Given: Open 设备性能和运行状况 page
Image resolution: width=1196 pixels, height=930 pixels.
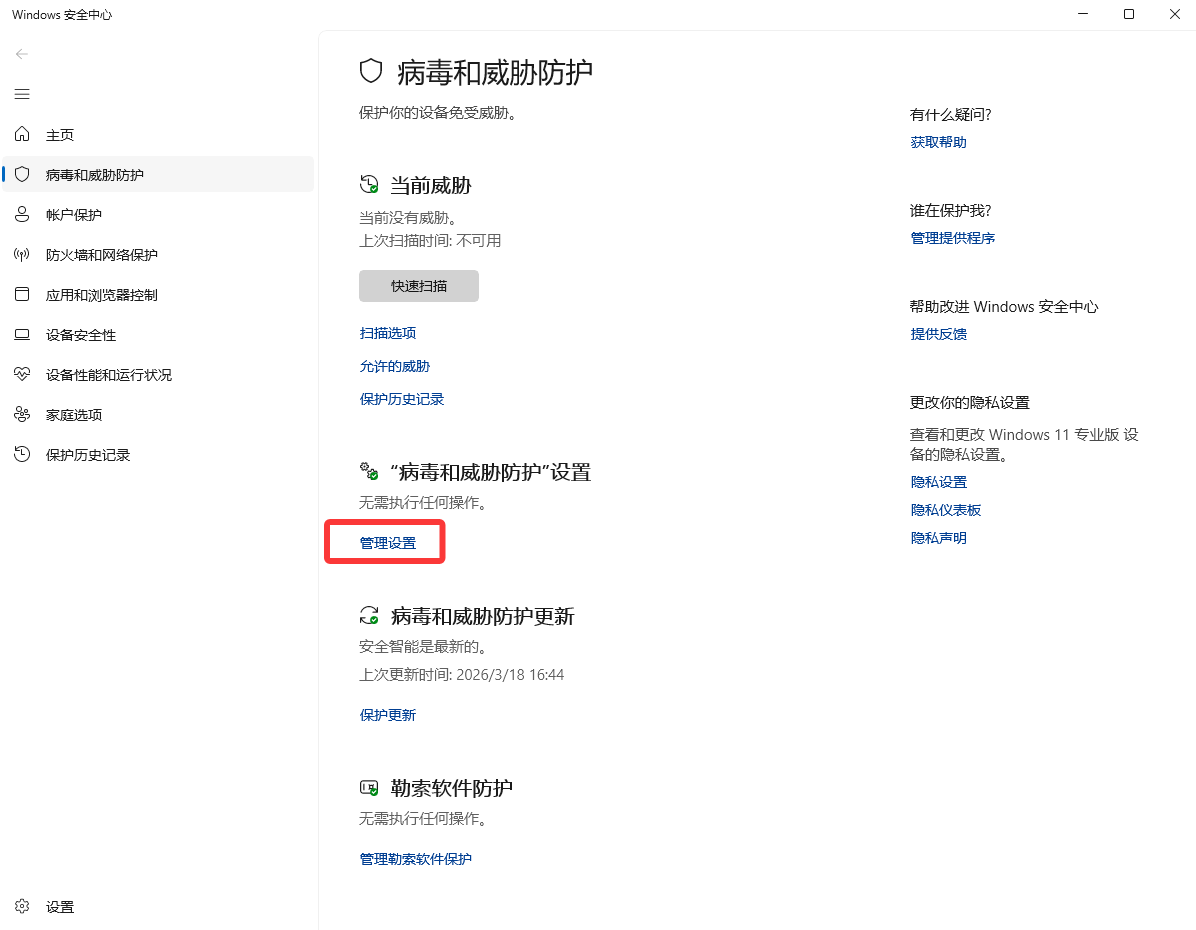Looking at the screenshot, I should 158,375.
